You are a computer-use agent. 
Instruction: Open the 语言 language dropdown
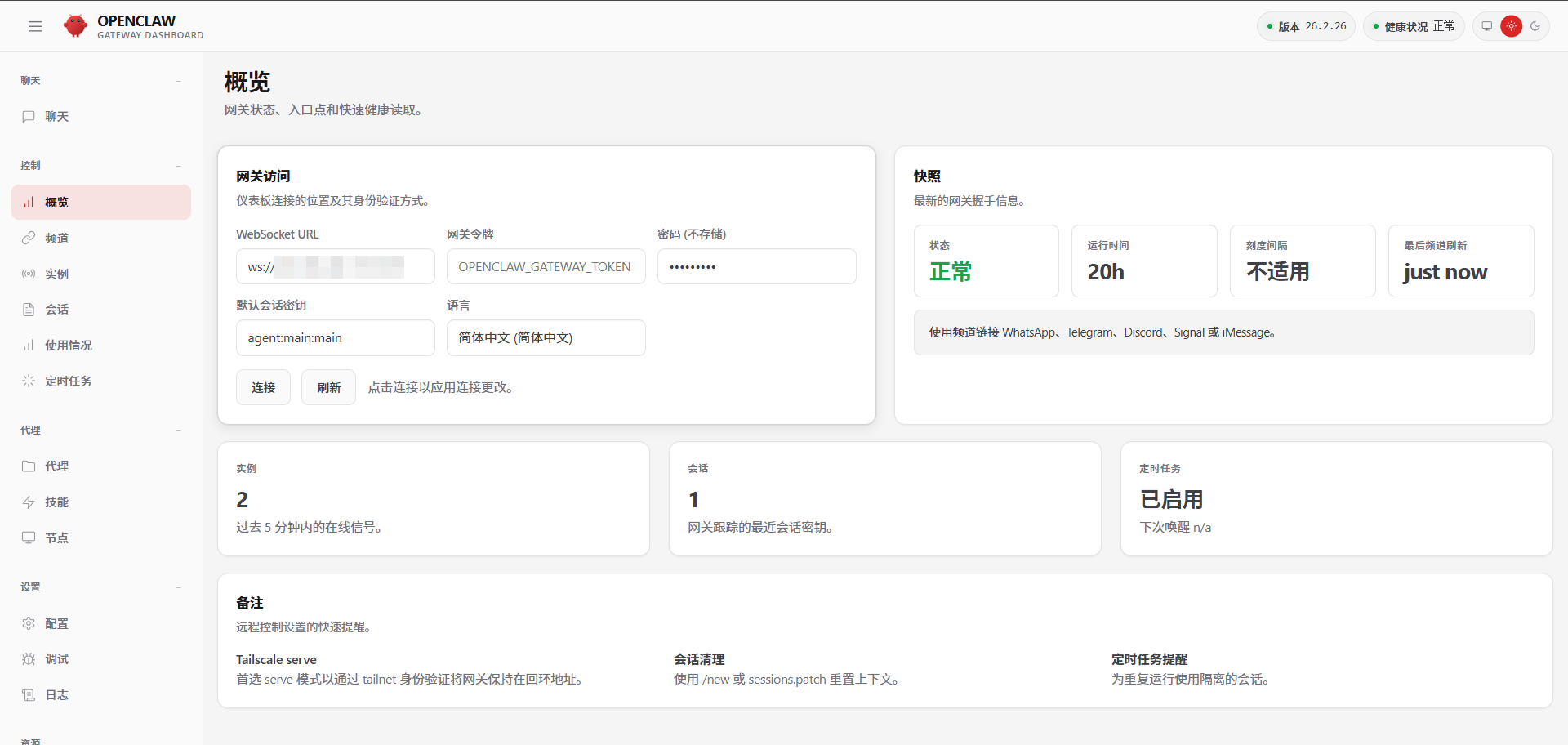pyautogui.click(x=546, y=337)
